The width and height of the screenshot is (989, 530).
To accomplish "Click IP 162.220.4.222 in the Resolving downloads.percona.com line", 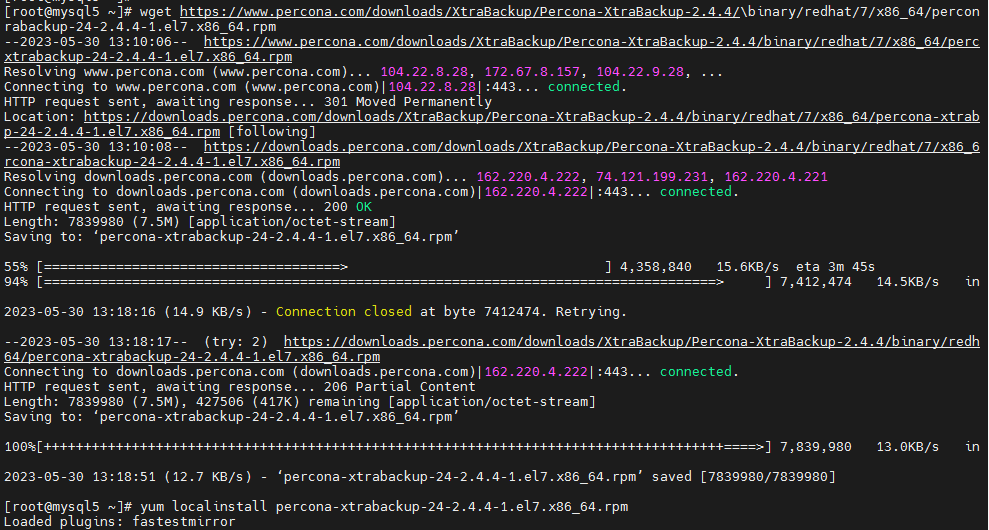I will point(528,177).
